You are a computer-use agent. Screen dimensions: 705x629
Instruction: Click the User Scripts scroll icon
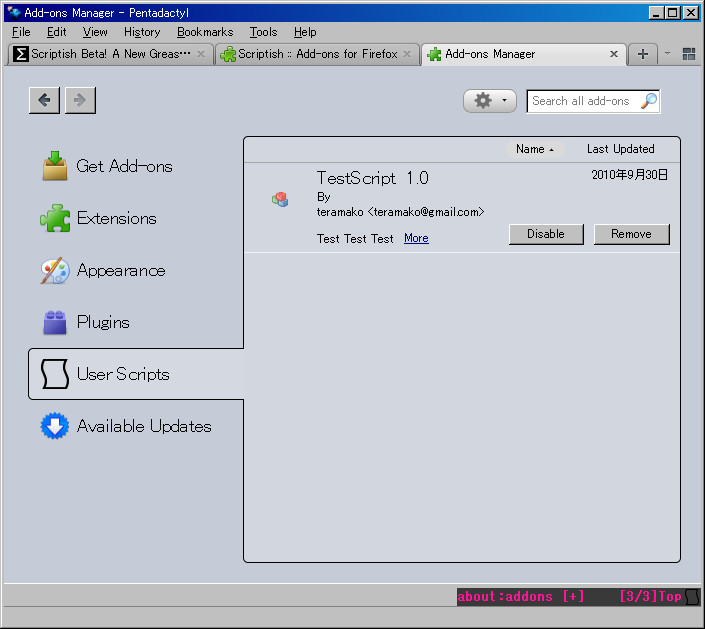tap(55, 374)
